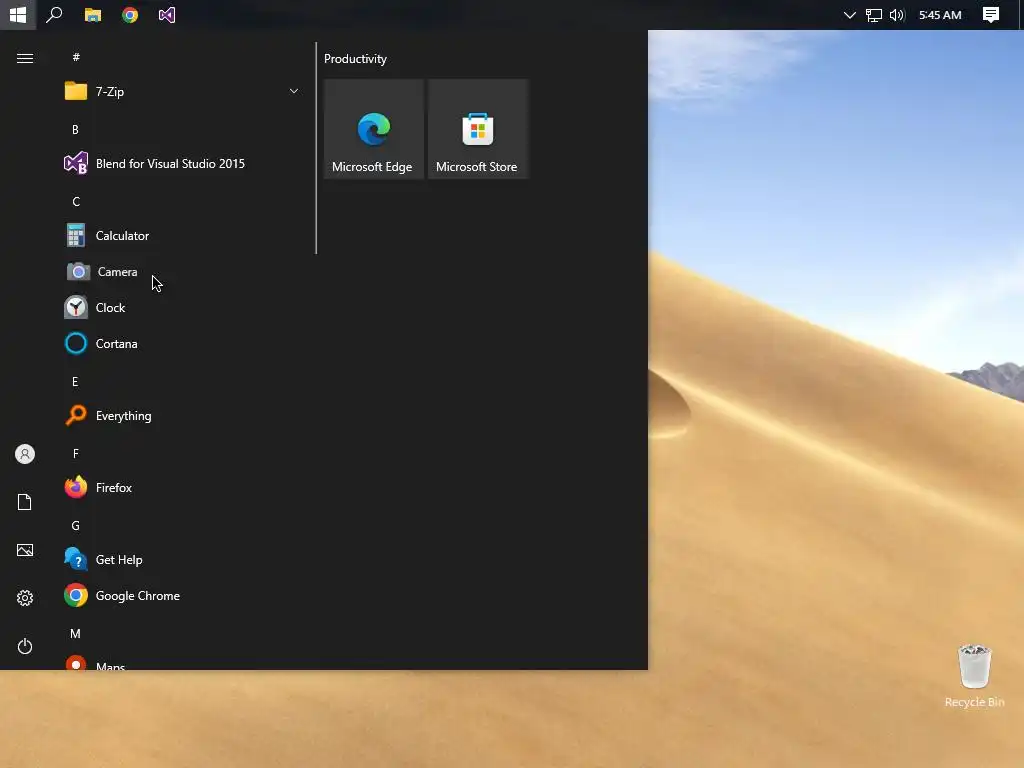Viewport: 1024px width, 768px height.
Task: Click the C letter header
Action: coord(76,202)
